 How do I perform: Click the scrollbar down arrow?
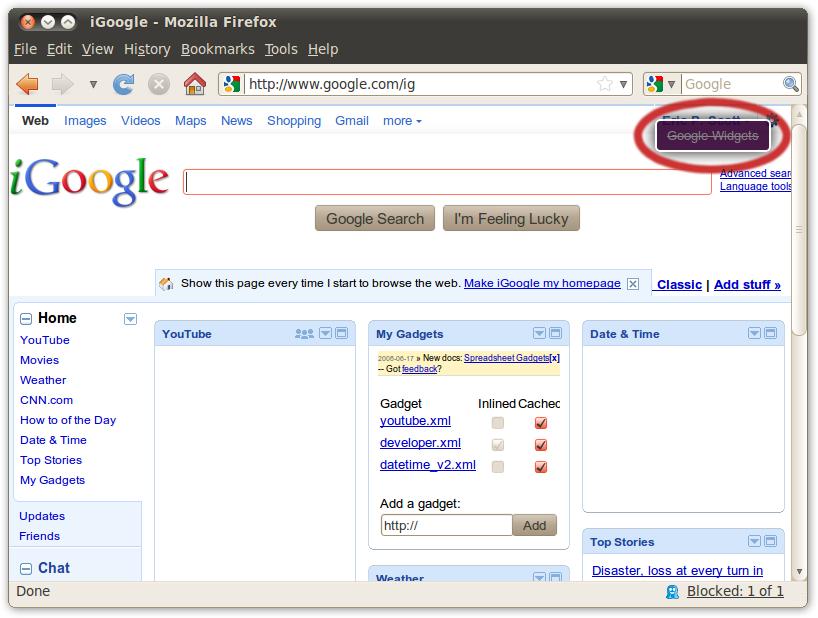799,572
